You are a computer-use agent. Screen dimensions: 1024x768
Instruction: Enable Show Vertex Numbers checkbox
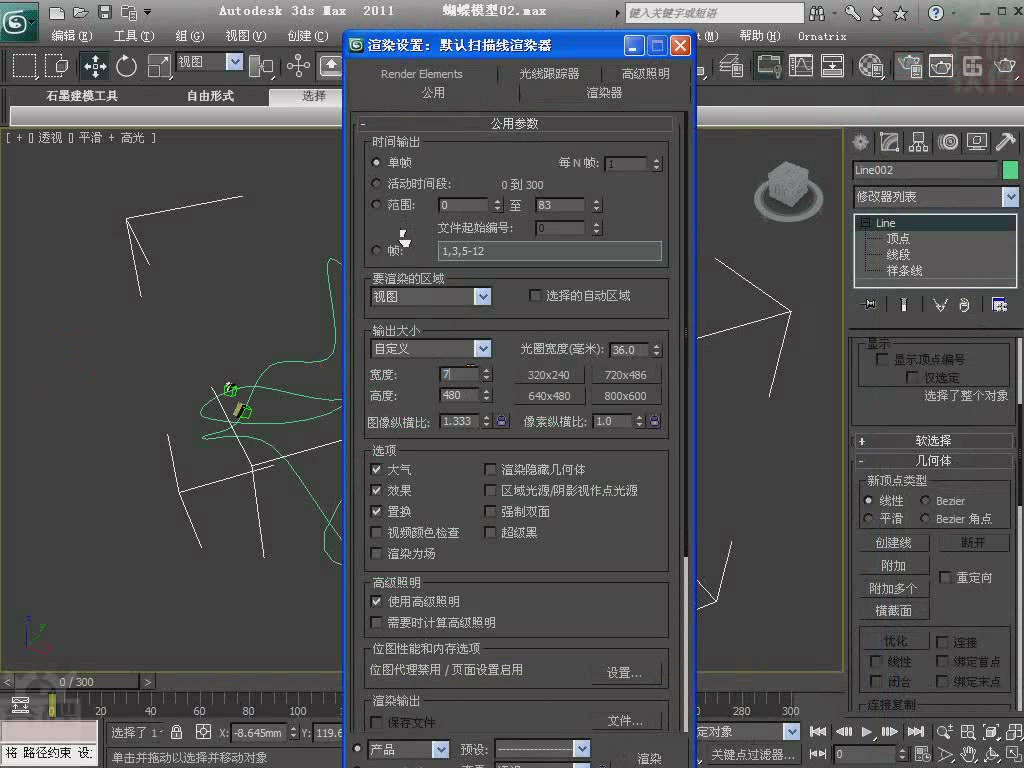882,359
